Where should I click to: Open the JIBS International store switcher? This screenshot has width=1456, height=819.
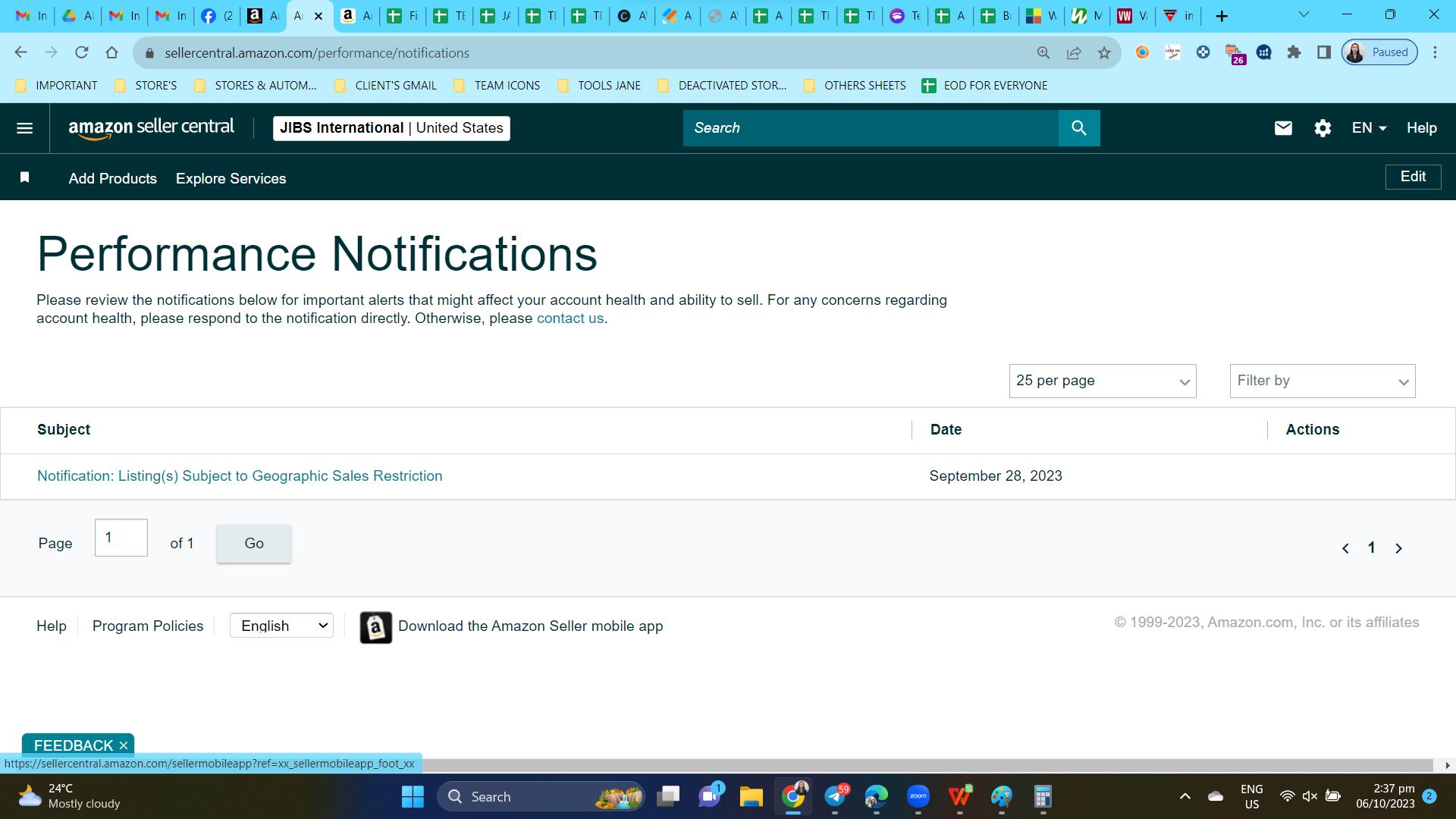[391, 128]
